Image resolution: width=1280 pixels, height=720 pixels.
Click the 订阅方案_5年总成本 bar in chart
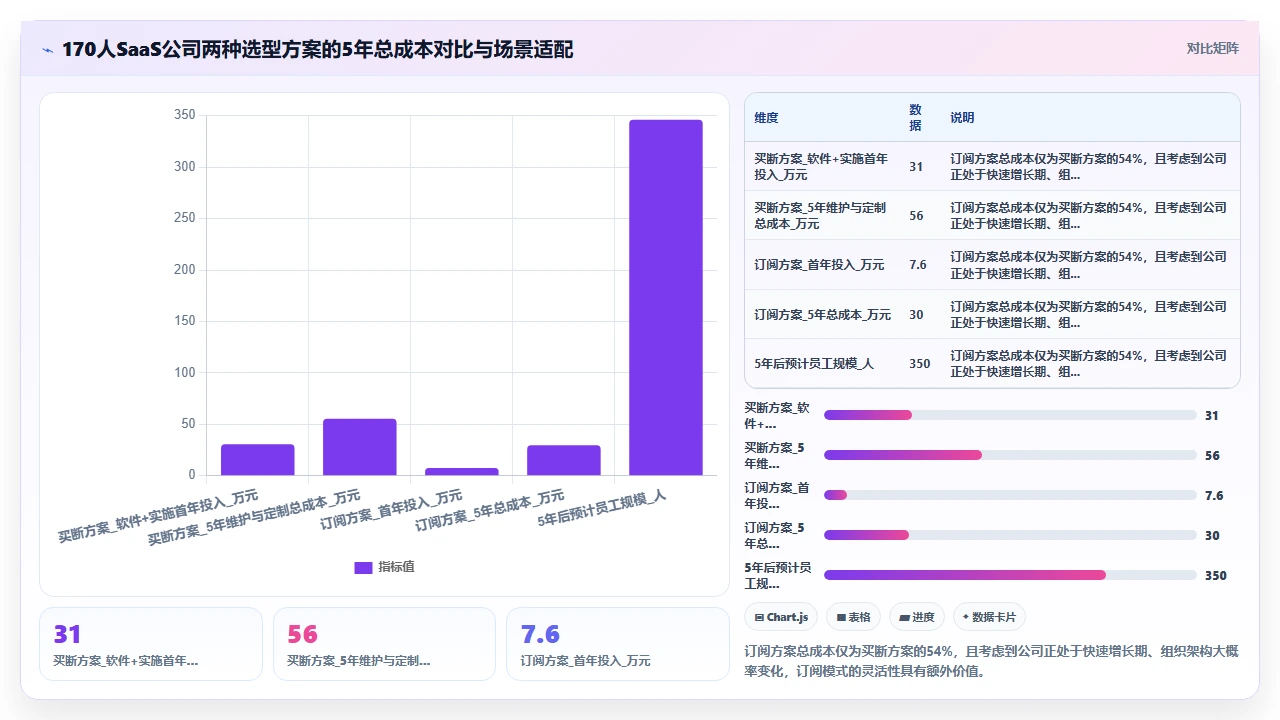(x=564, y=460)
